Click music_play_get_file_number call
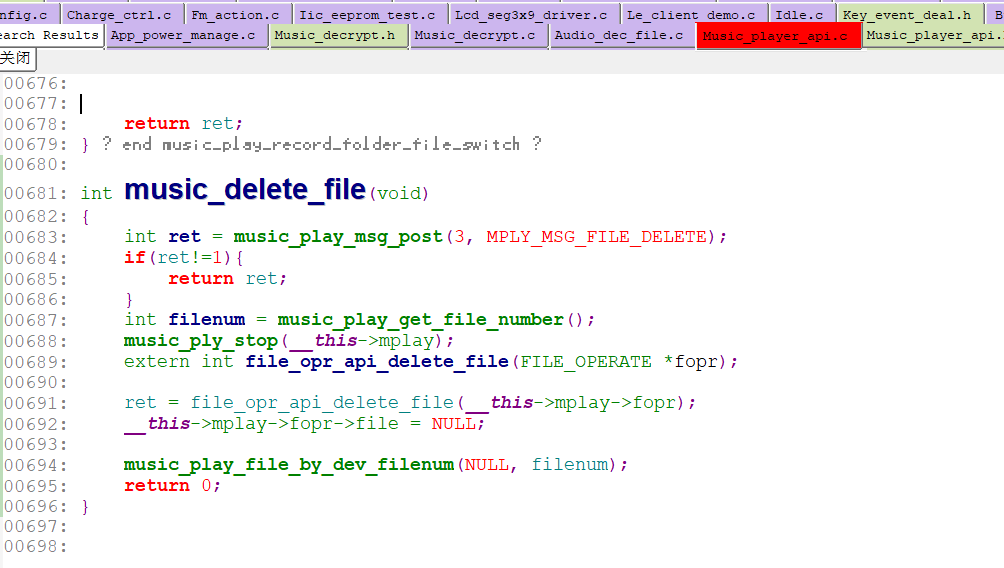The height and width of the screenshot is (568, 1004). pyautogui.click(x=420, y=320)
